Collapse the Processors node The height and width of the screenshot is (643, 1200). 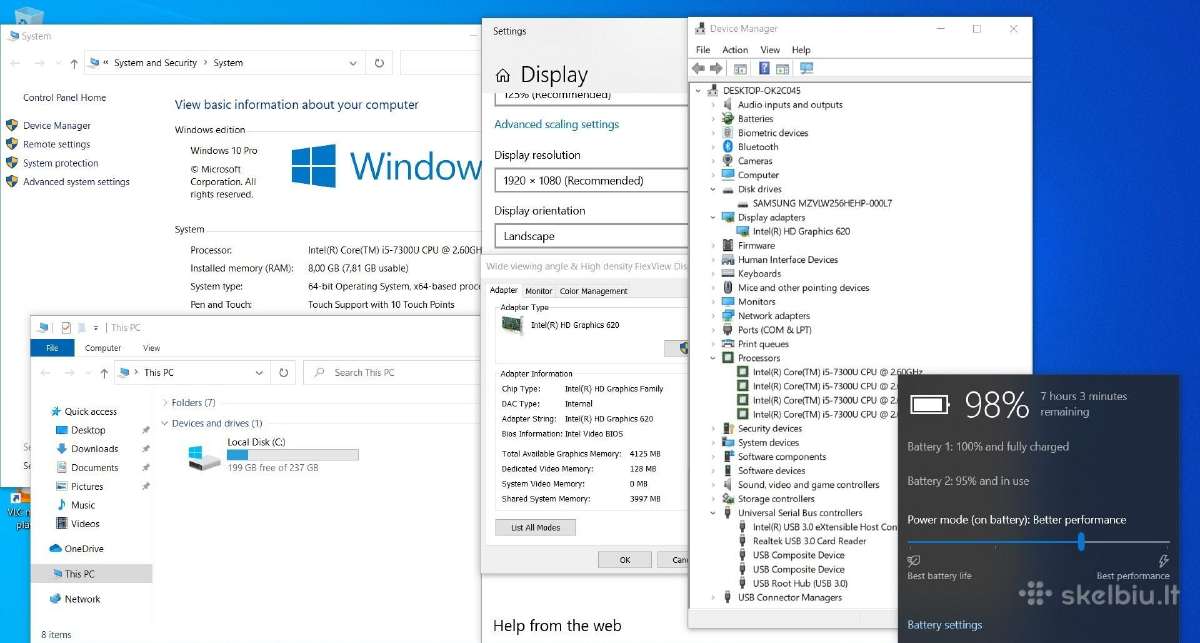pos(713,358)
